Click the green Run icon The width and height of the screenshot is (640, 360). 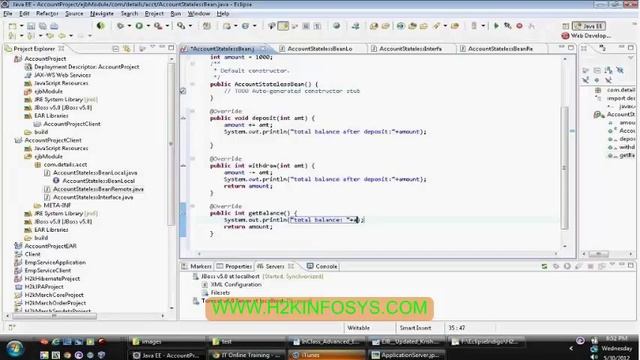pyautogui.click(x=139, y=26)
